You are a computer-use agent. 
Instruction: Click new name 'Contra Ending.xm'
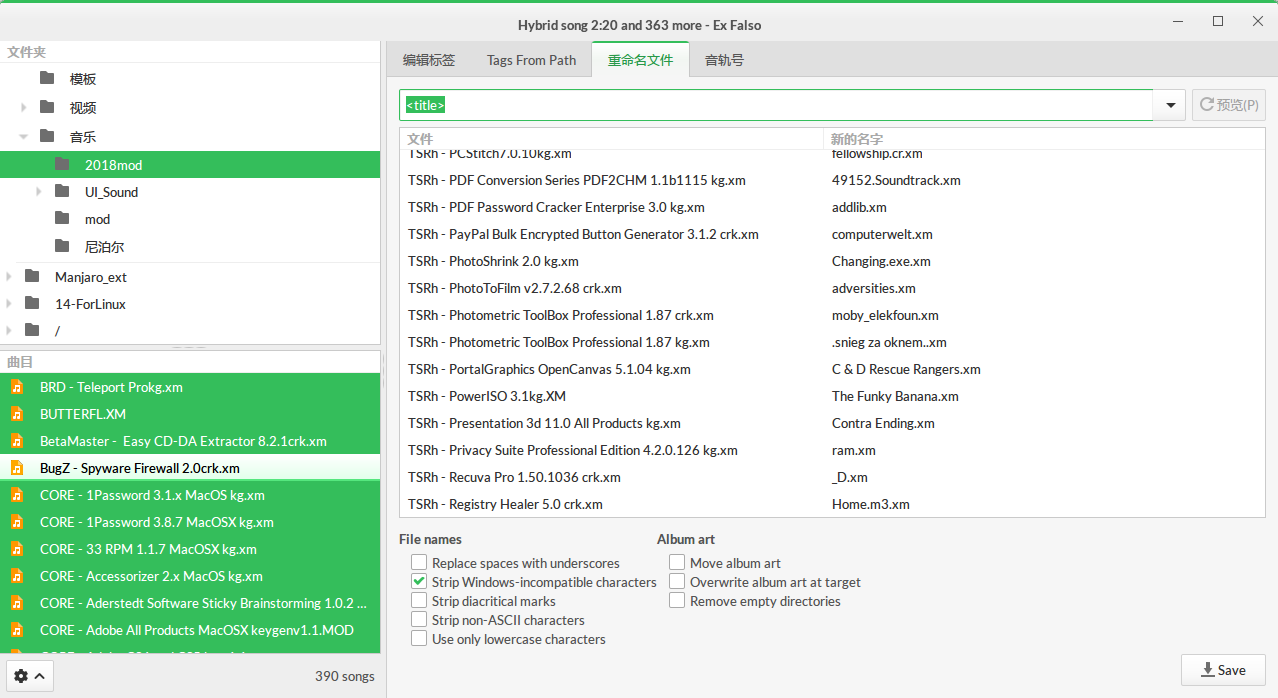point(883,423)
